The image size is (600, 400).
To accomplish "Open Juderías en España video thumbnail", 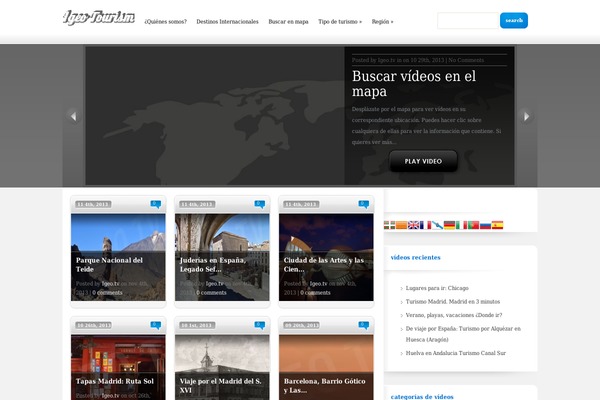I will [222, 257].
